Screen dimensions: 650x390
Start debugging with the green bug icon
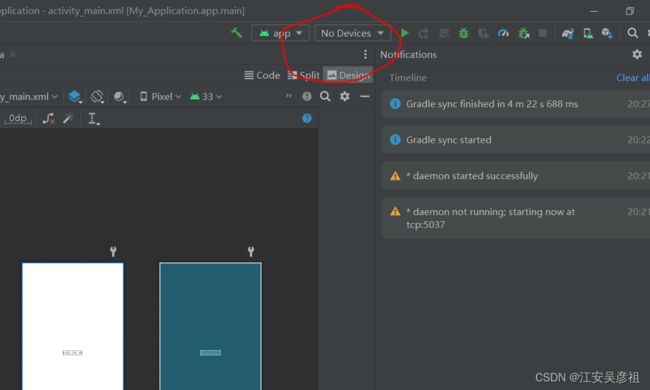pyautogui.click(x=463, y=33)
